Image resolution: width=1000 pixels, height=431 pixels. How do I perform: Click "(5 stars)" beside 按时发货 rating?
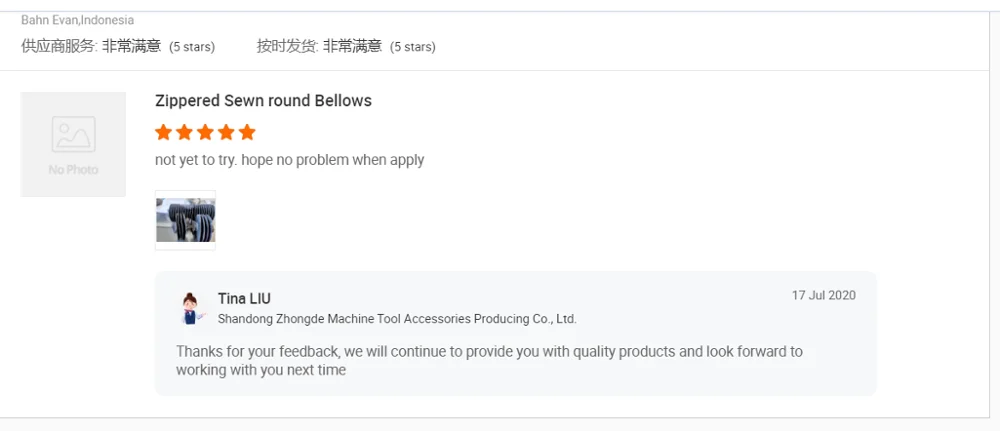click(412, 47)
